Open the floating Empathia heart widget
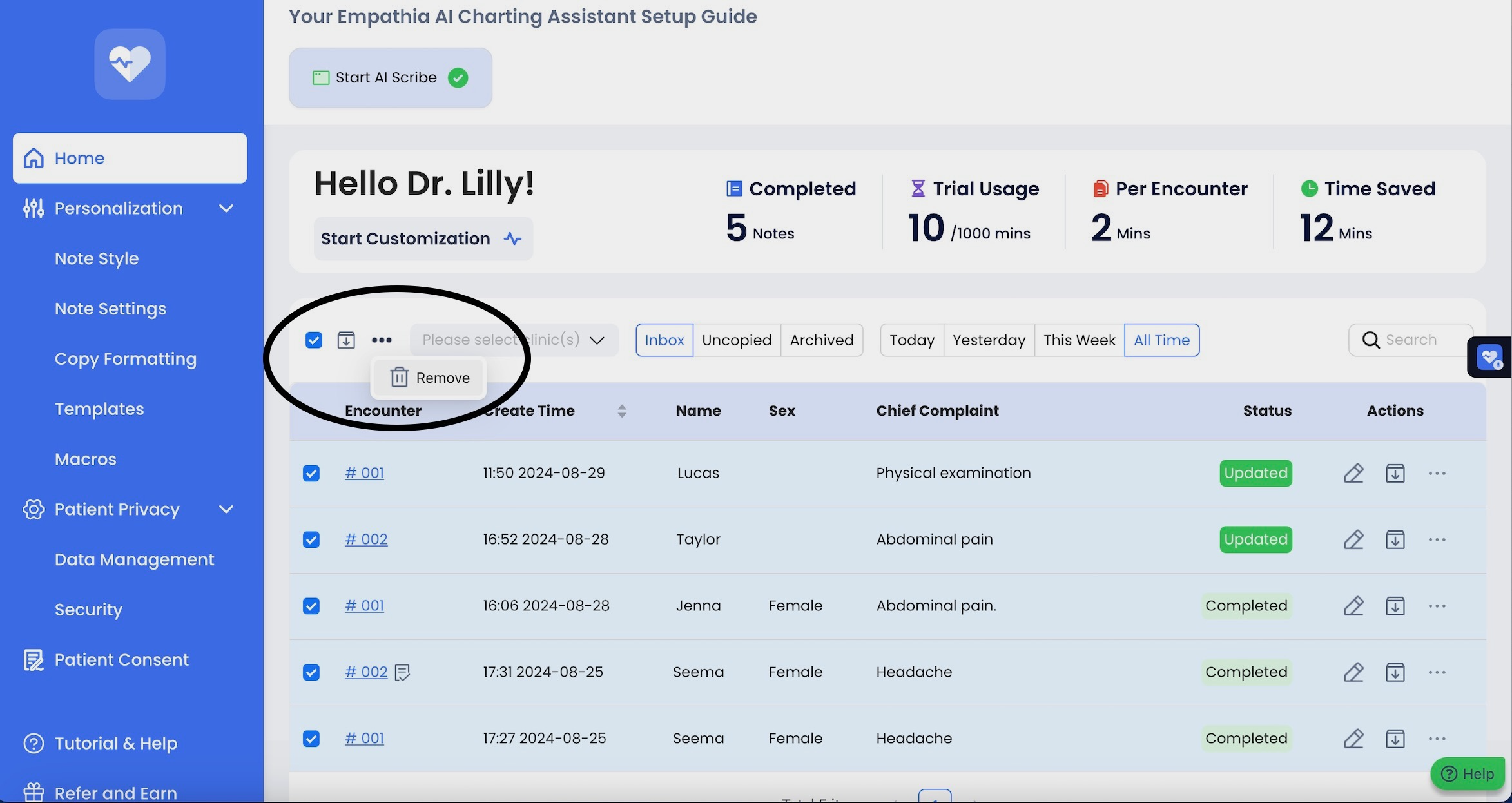The image size is (1512, 803). pyautogui.click(x=1489, y=356)
